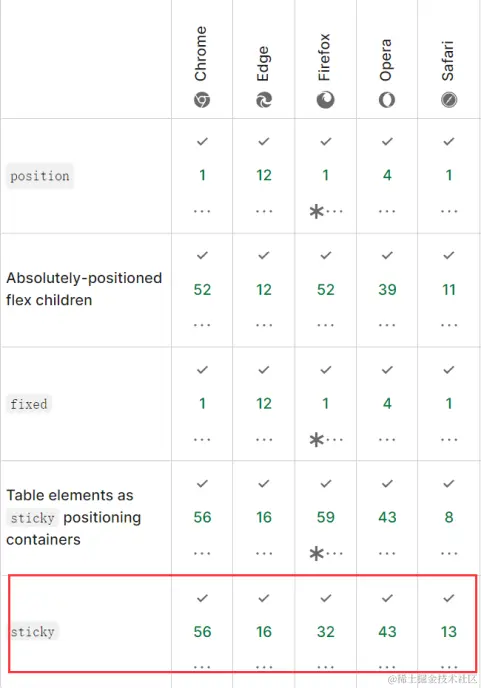Click asterisk note icon in fixed Firefox cell

(x=316, y=440)
